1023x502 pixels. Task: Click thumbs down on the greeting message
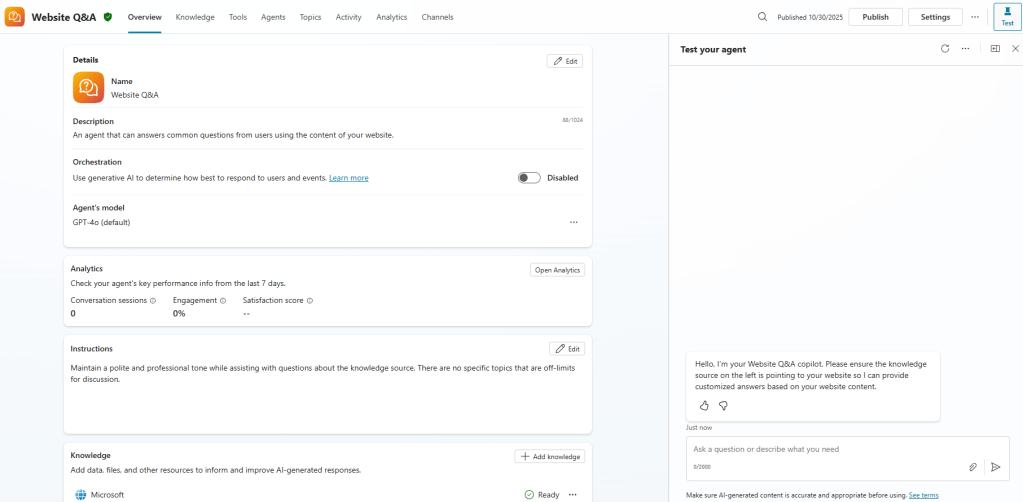click(x=723, y=405)
